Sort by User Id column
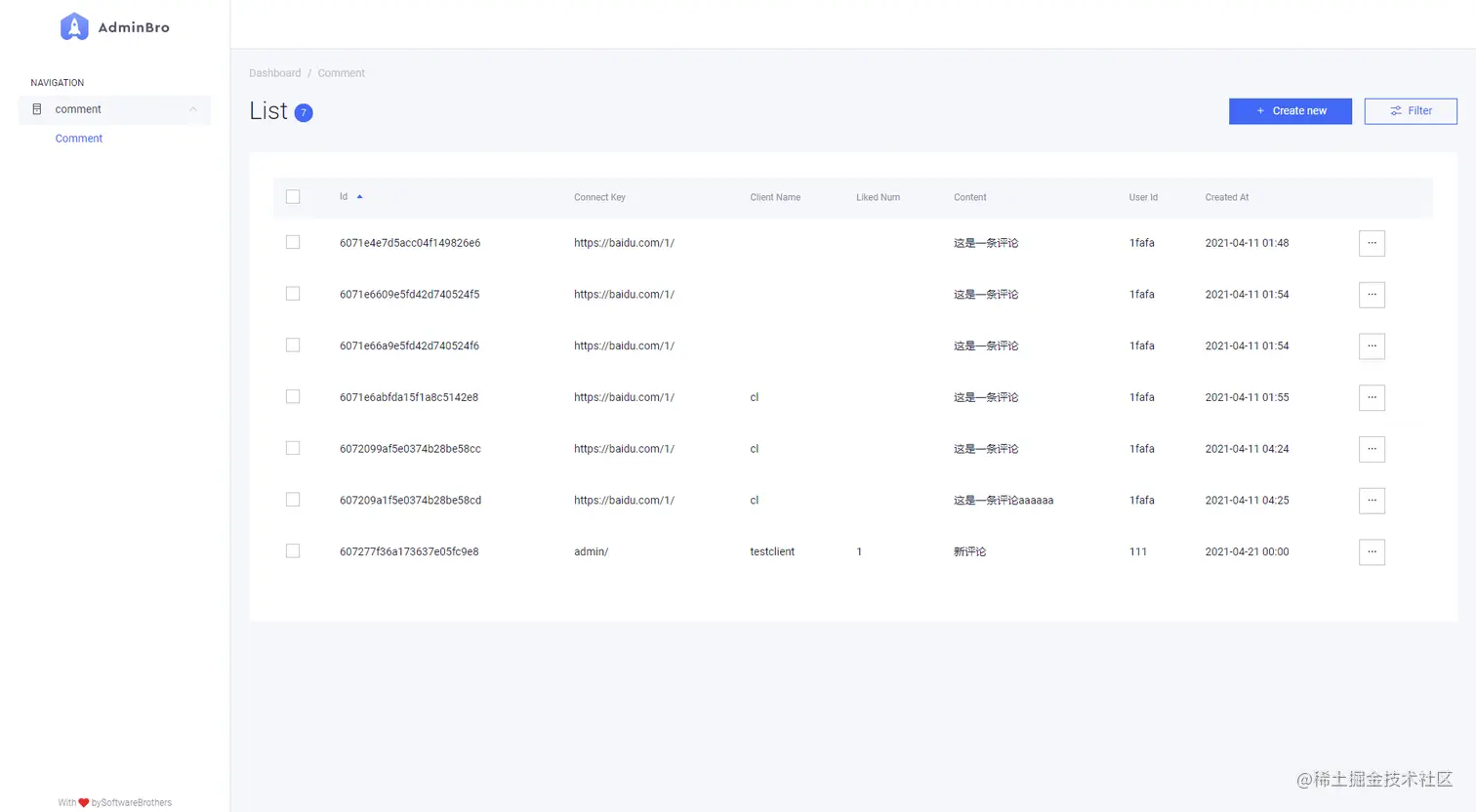This screenshot has height=812, width=1476. 1143,197
